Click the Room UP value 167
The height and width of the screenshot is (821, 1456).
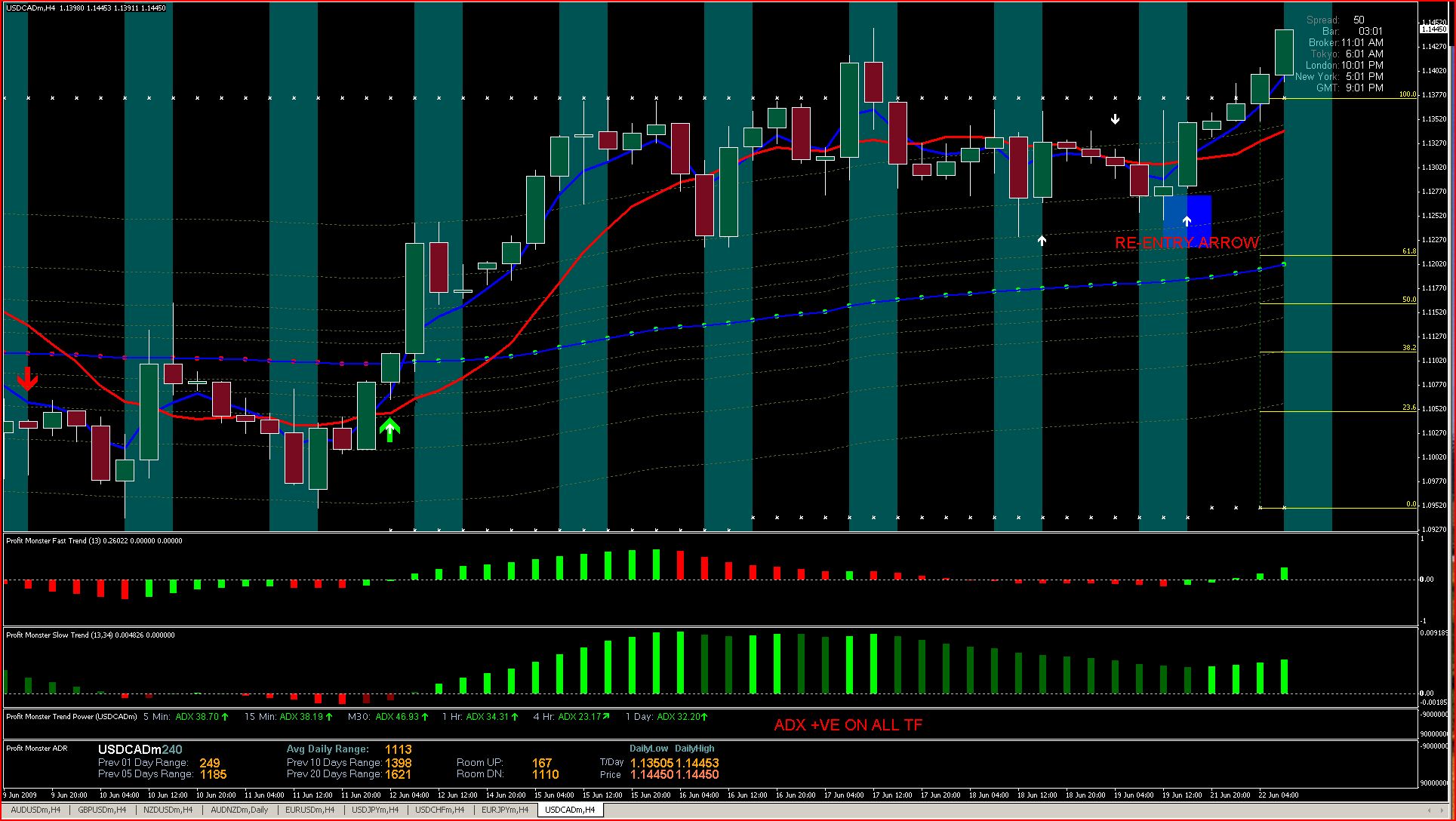542,763
